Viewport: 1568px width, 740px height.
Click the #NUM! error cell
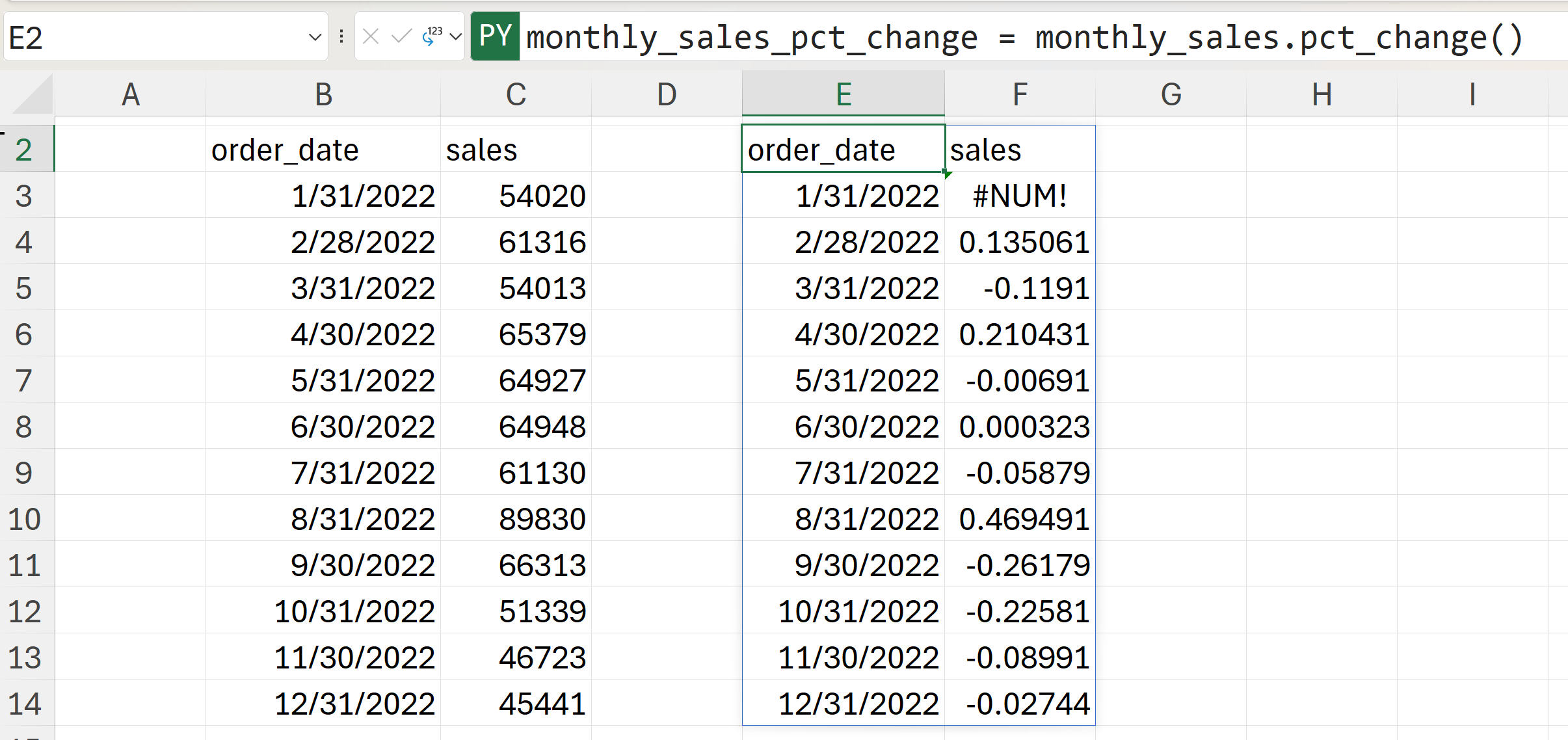pyautogui.click(x=1019, y=196)
